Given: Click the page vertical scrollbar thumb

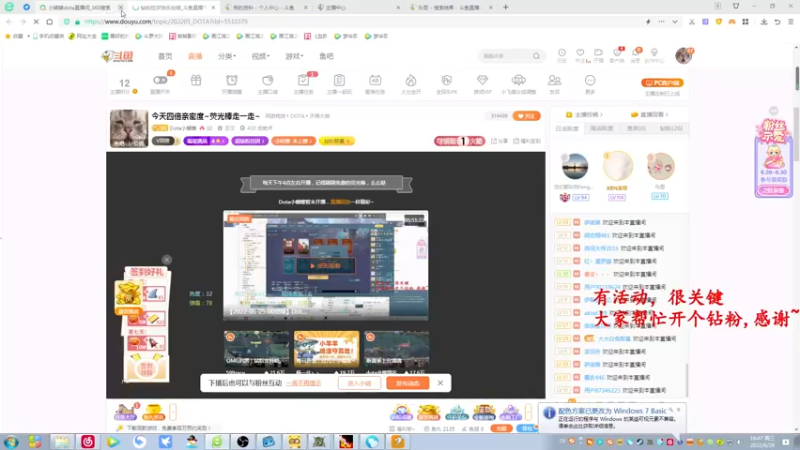Looking at the screenshot, I should point(796,79).
